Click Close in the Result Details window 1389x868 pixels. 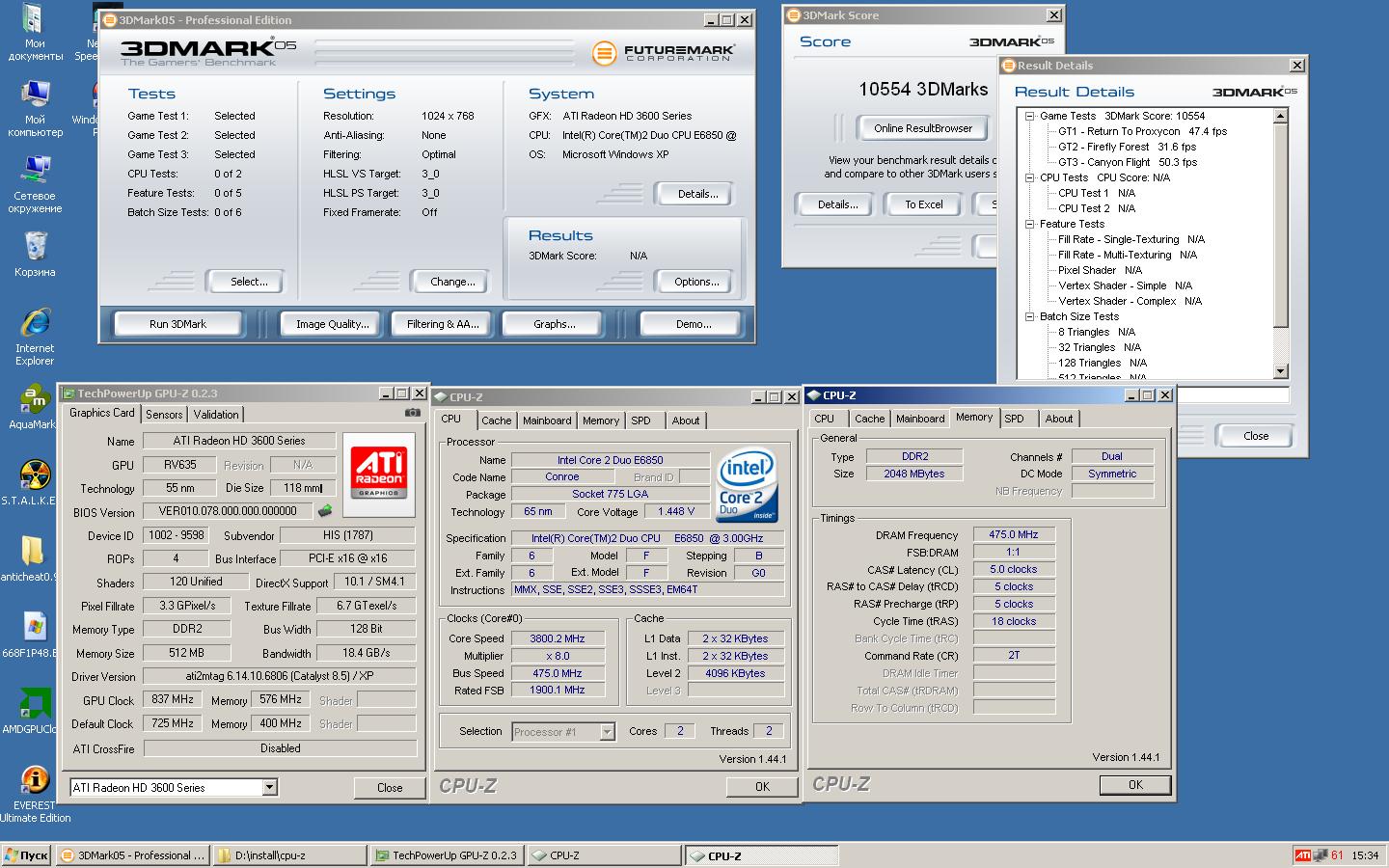pos(1256,436)
